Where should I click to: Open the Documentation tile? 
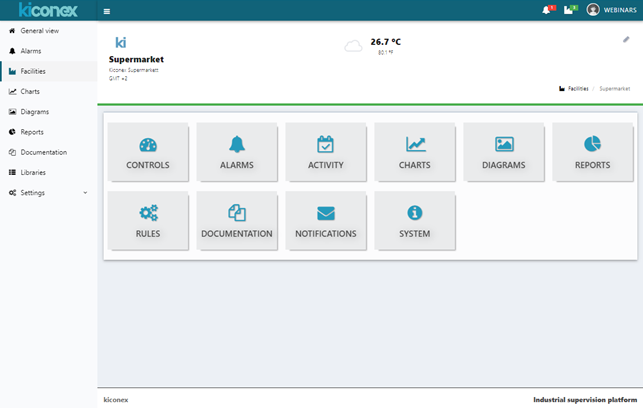[237, 220]
